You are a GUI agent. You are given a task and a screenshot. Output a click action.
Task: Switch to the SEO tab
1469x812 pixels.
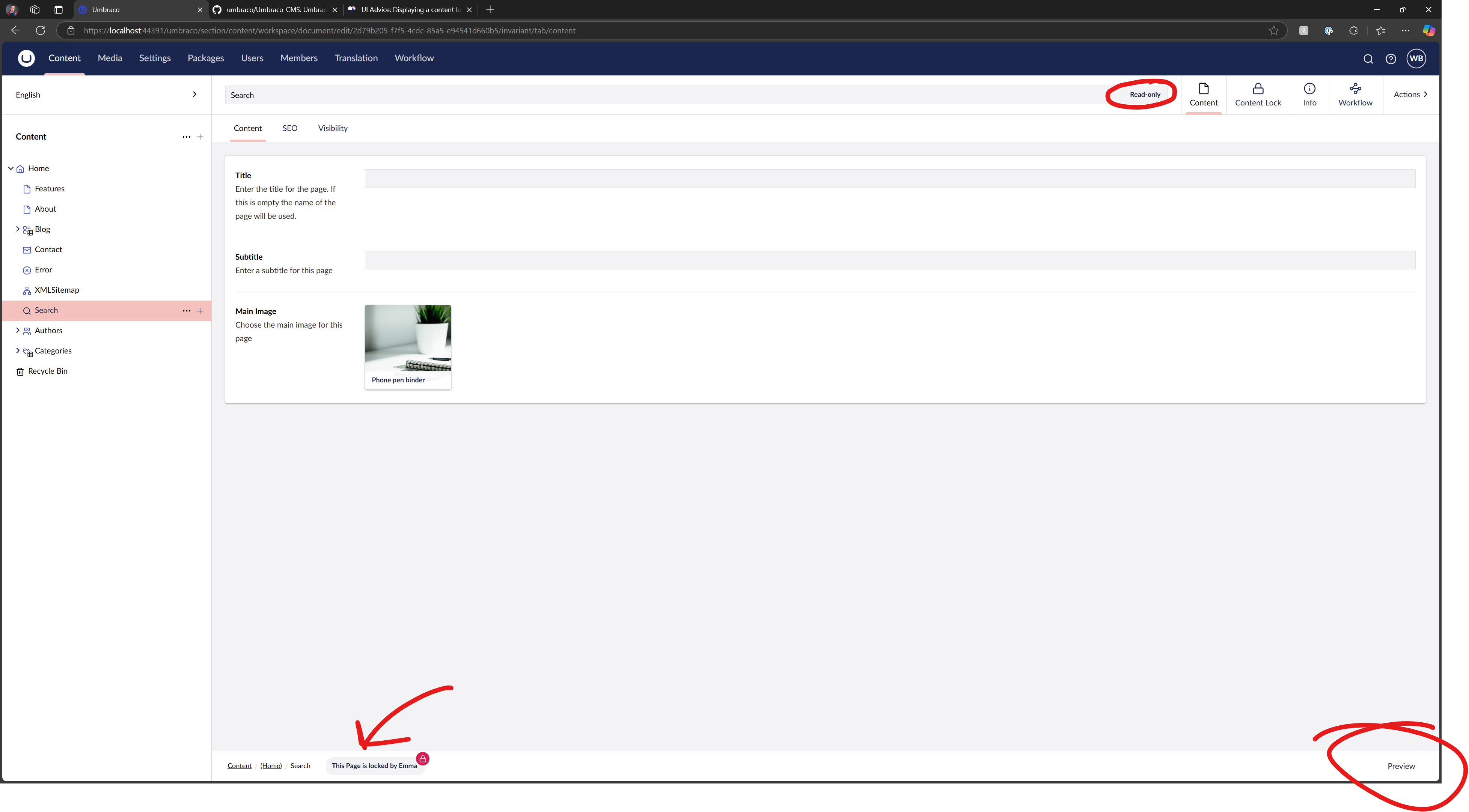pyautogui.click(x=290, y=128)
